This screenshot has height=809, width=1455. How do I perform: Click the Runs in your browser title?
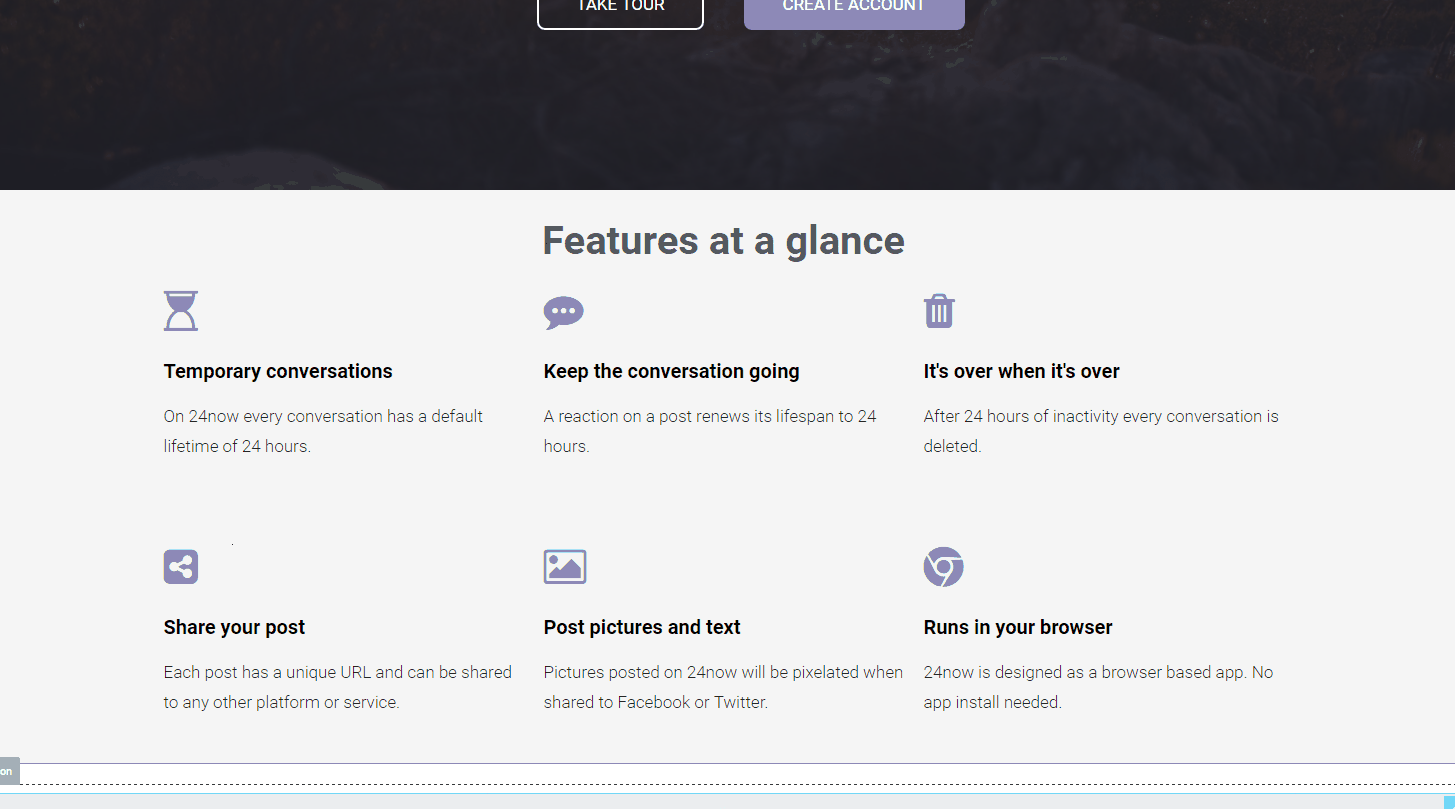coord(1018,627)
